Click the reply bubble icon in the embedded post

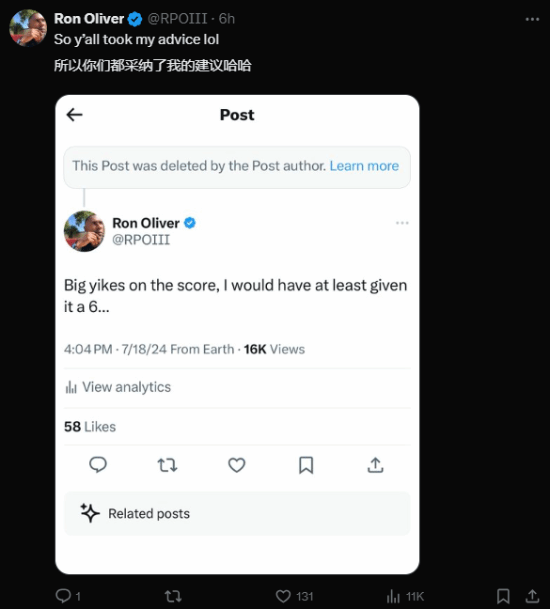click(98, 465)
